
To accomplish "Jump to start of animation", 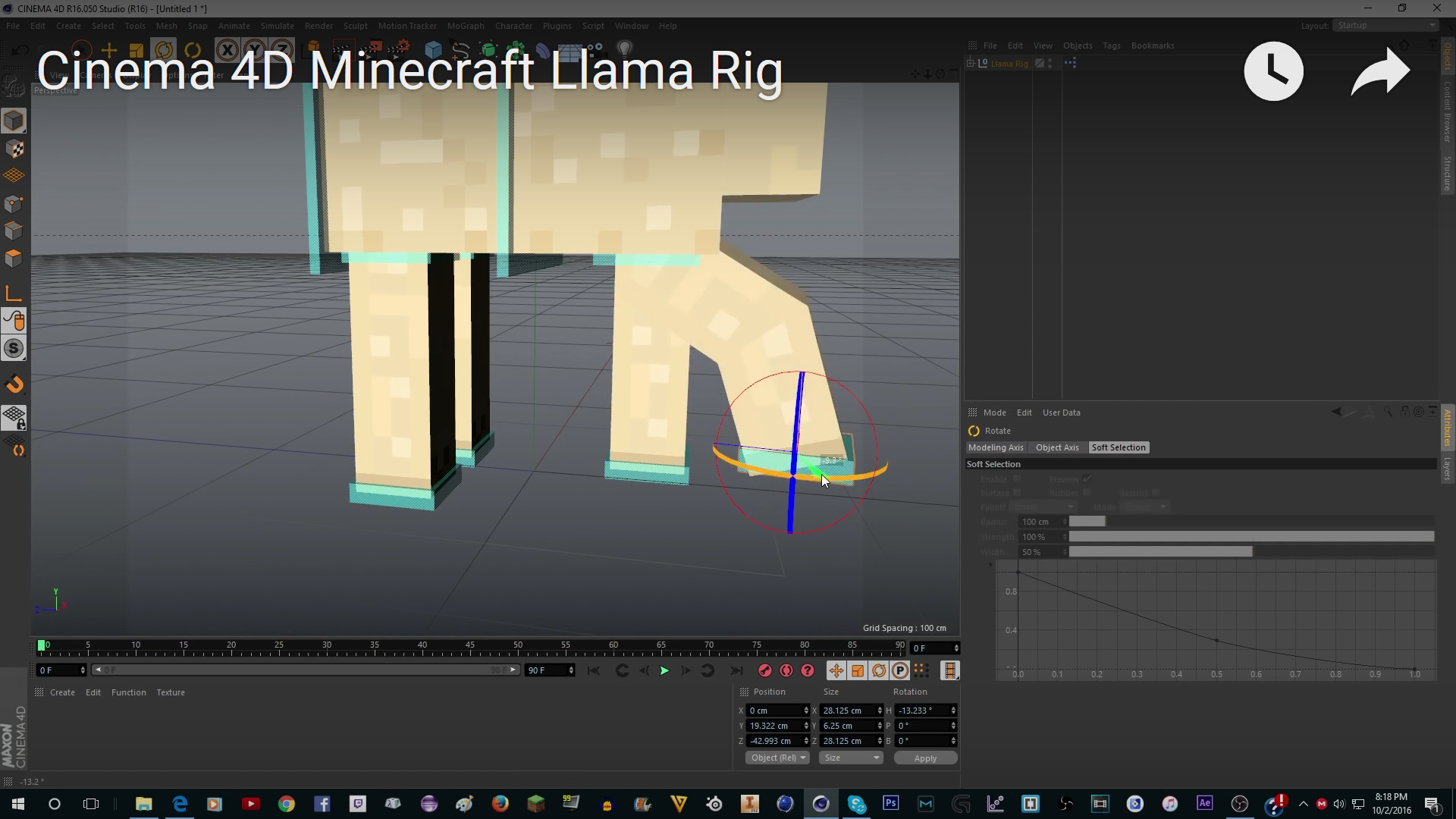I will tap(593, 670).
